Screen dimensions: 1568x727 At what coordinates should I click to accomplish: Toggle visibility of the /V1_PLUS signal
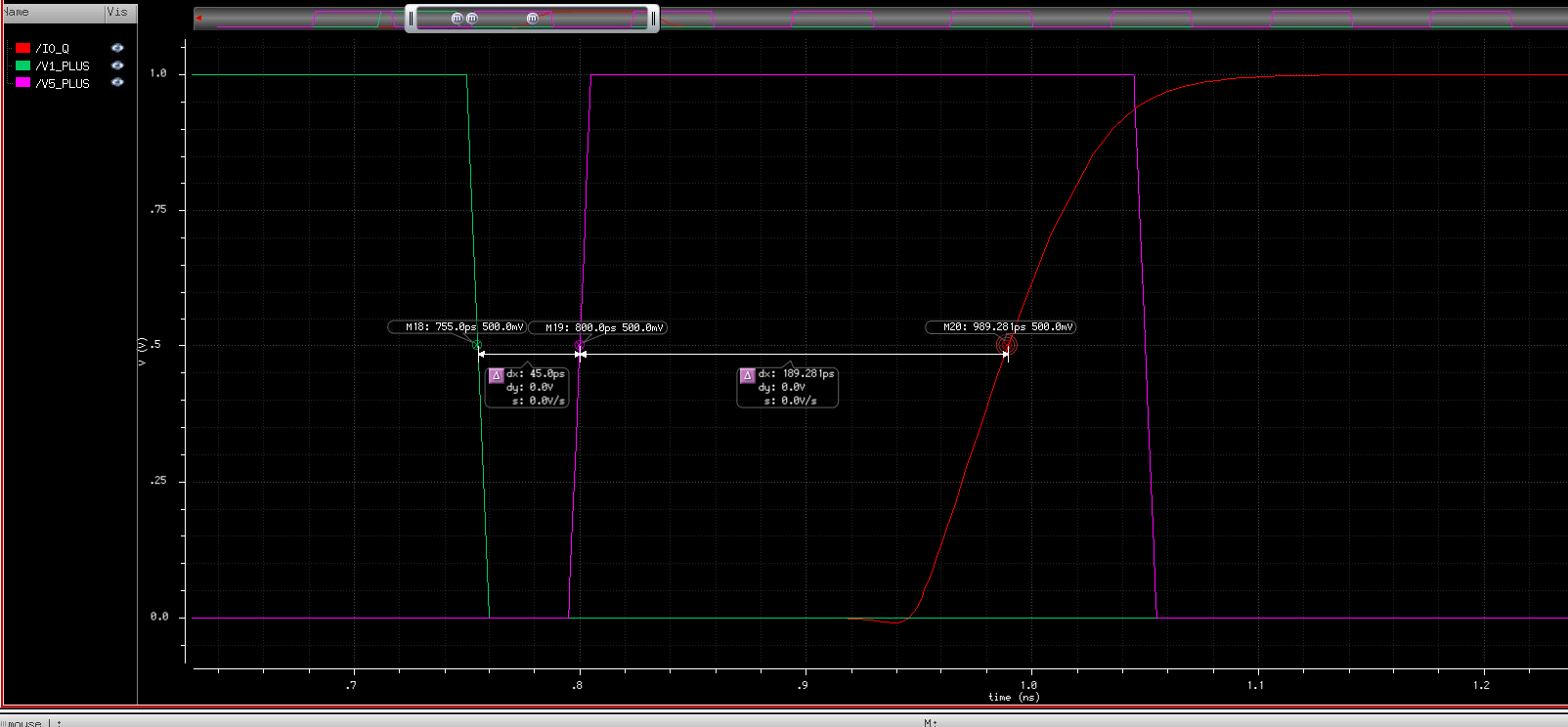tap(117, 65)
